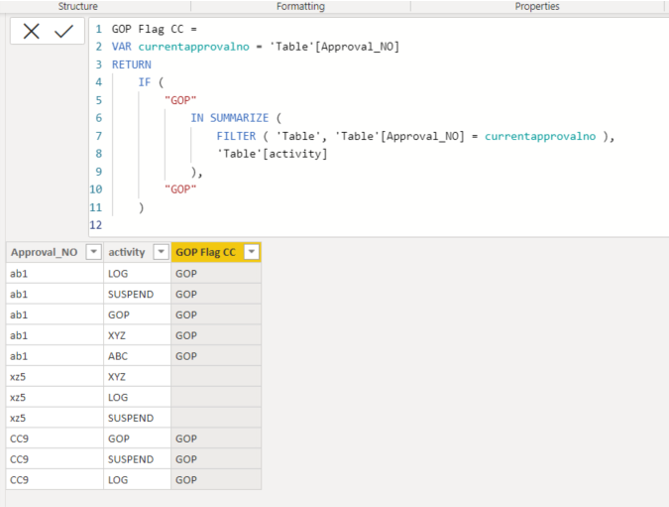Click the RETURN keyword on line 3

(131, 64)
